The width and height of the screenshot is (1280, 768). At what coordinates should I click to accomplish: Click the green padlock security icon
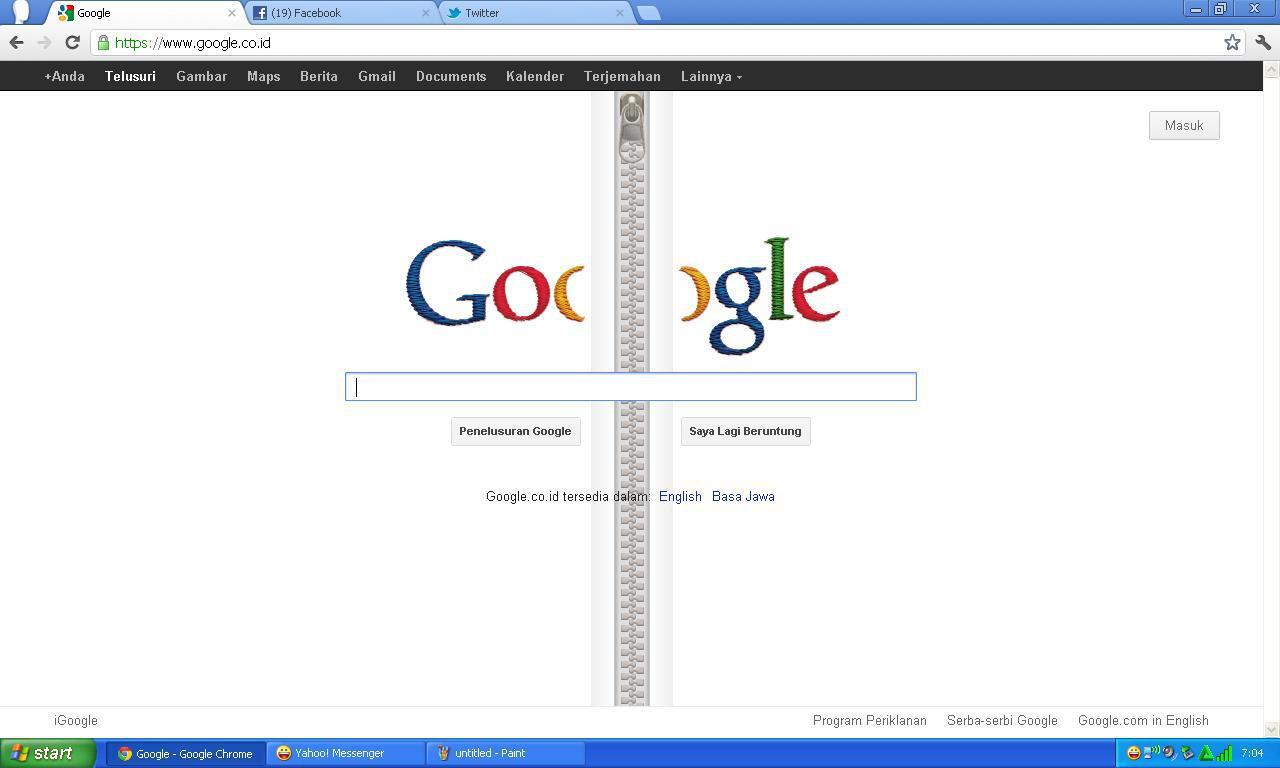[x=103, y=43]
